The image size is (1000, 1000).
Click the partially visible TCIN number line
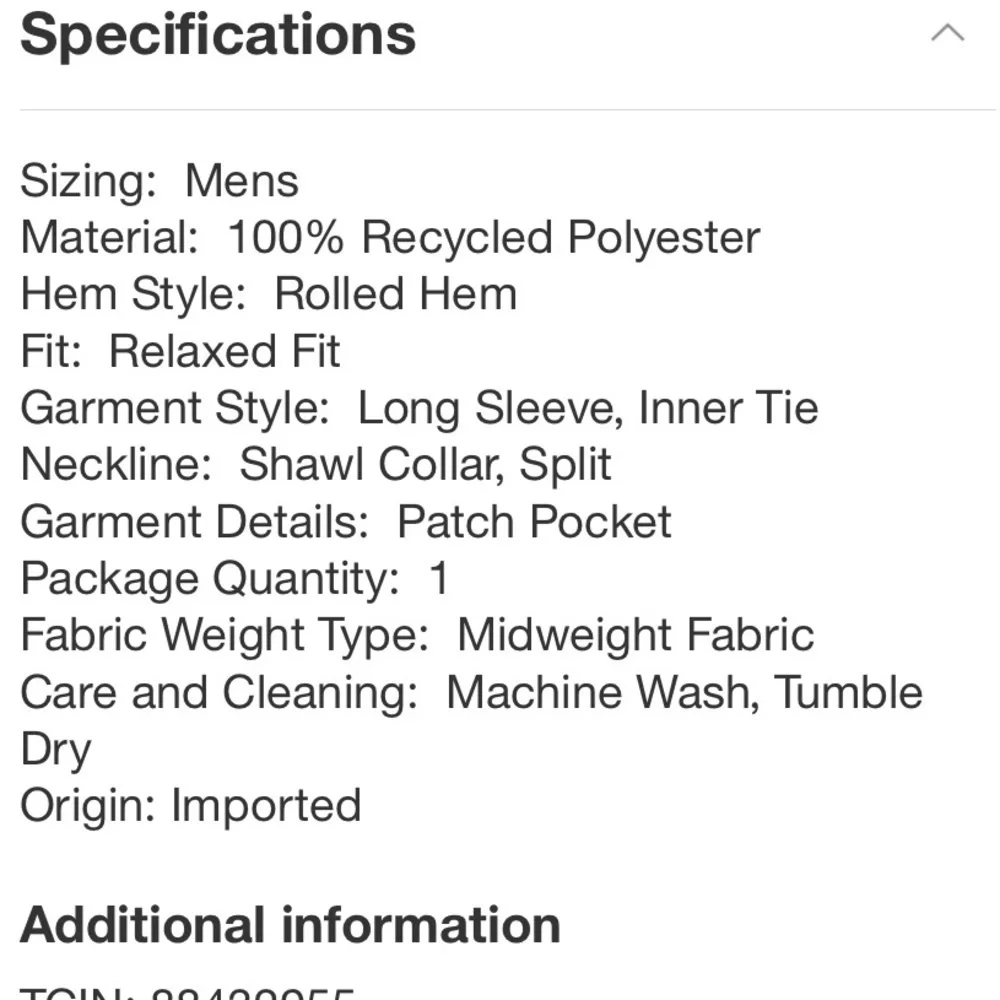tap(187, 993)
